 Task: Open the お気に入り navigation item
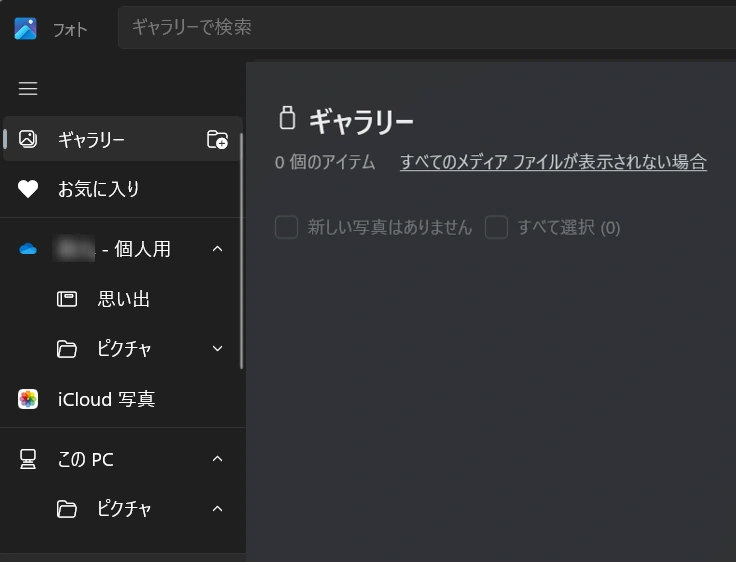(98, 189)
